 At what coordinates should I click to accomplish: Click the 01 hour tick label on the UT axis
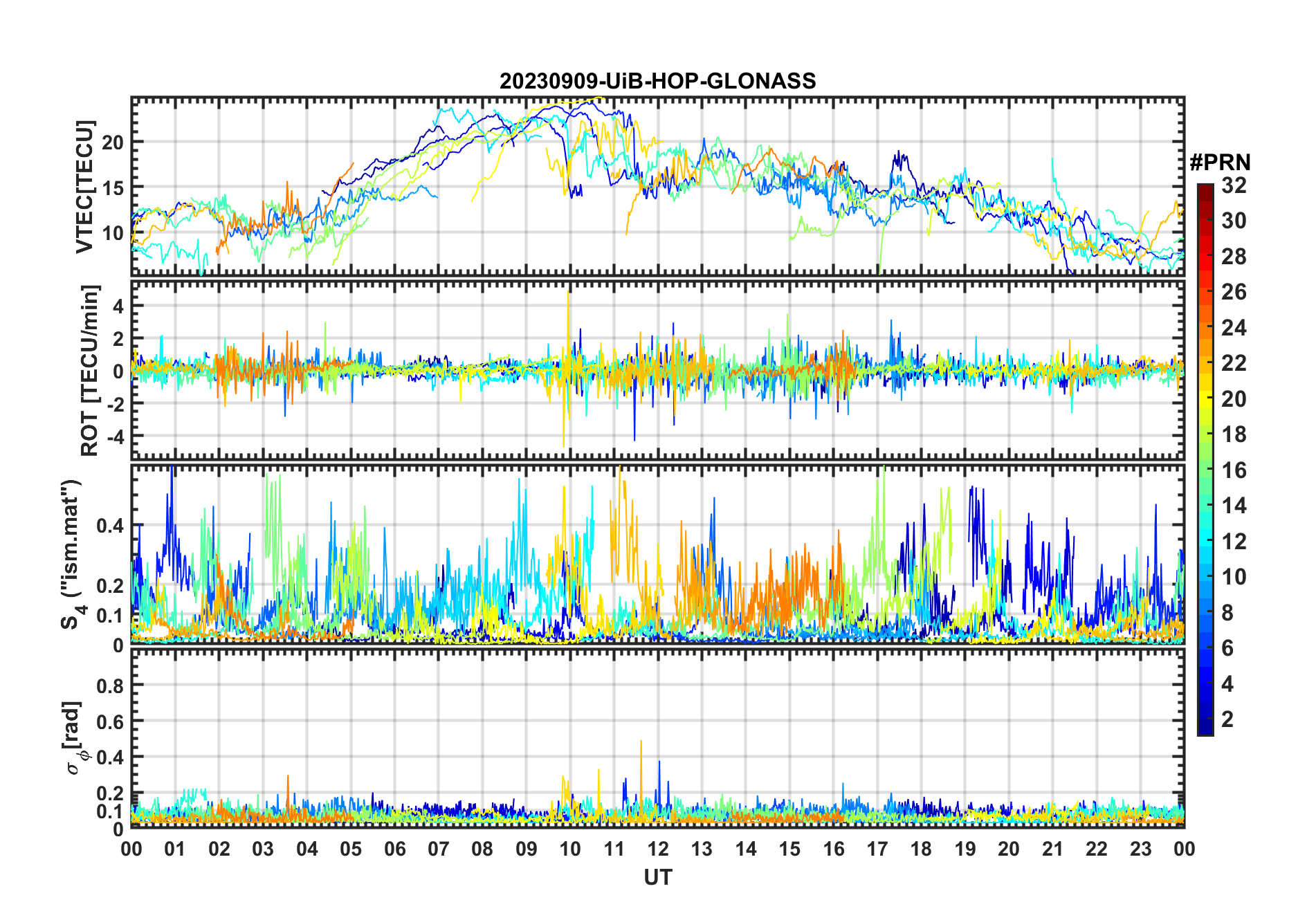pyautogui.click(x=175, y=849)
